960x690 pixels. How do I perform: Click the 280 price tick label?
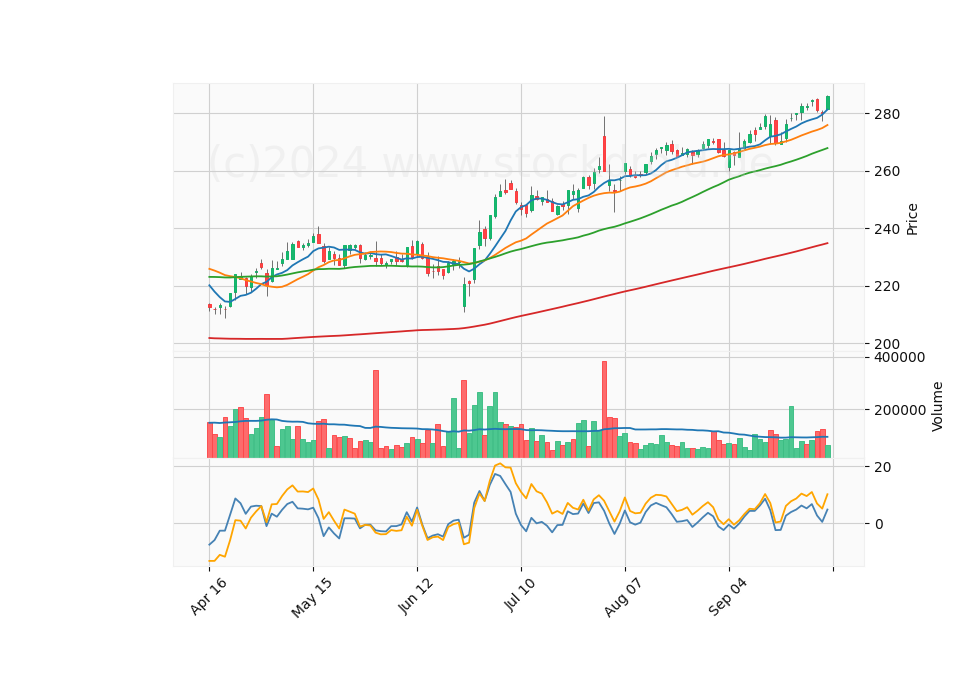[887, 114]
